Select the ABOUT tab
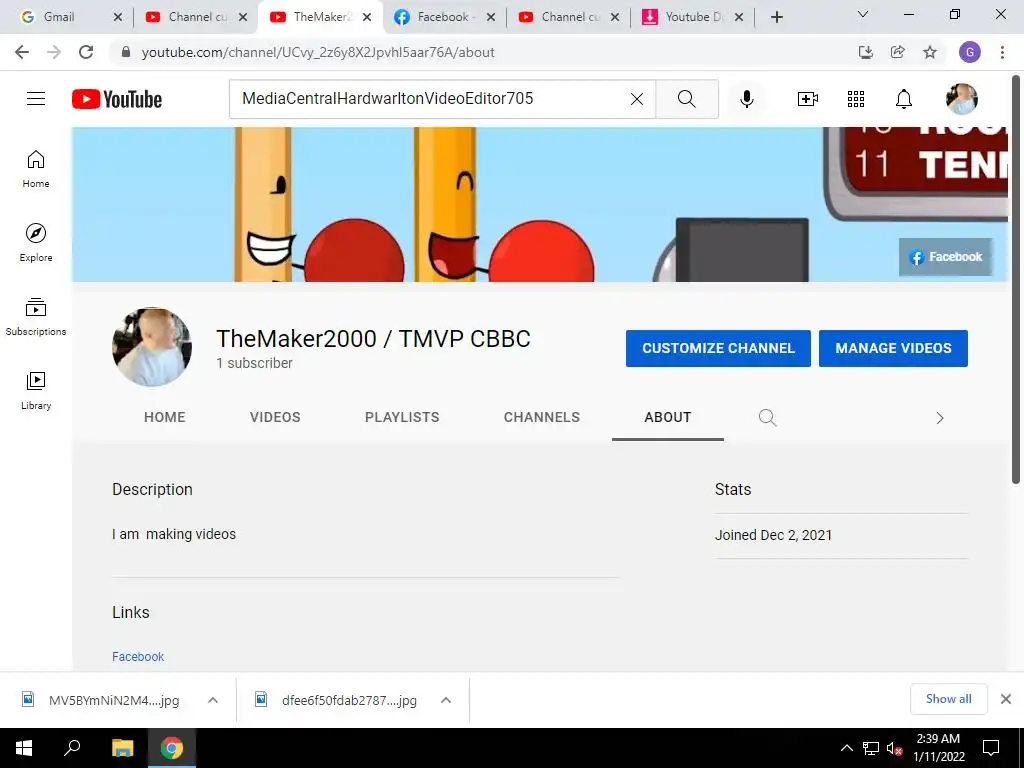This screenshot has width=1024, height=768. (667, 417)
